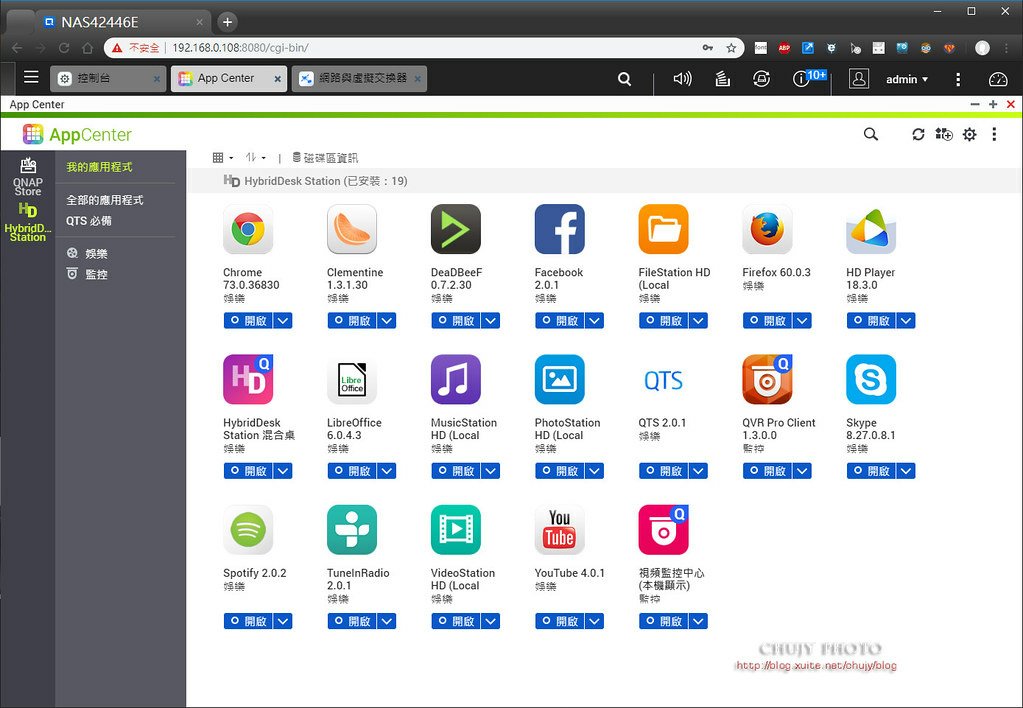Expand the Facebook open button dropdown

click(x=594, y=320)
